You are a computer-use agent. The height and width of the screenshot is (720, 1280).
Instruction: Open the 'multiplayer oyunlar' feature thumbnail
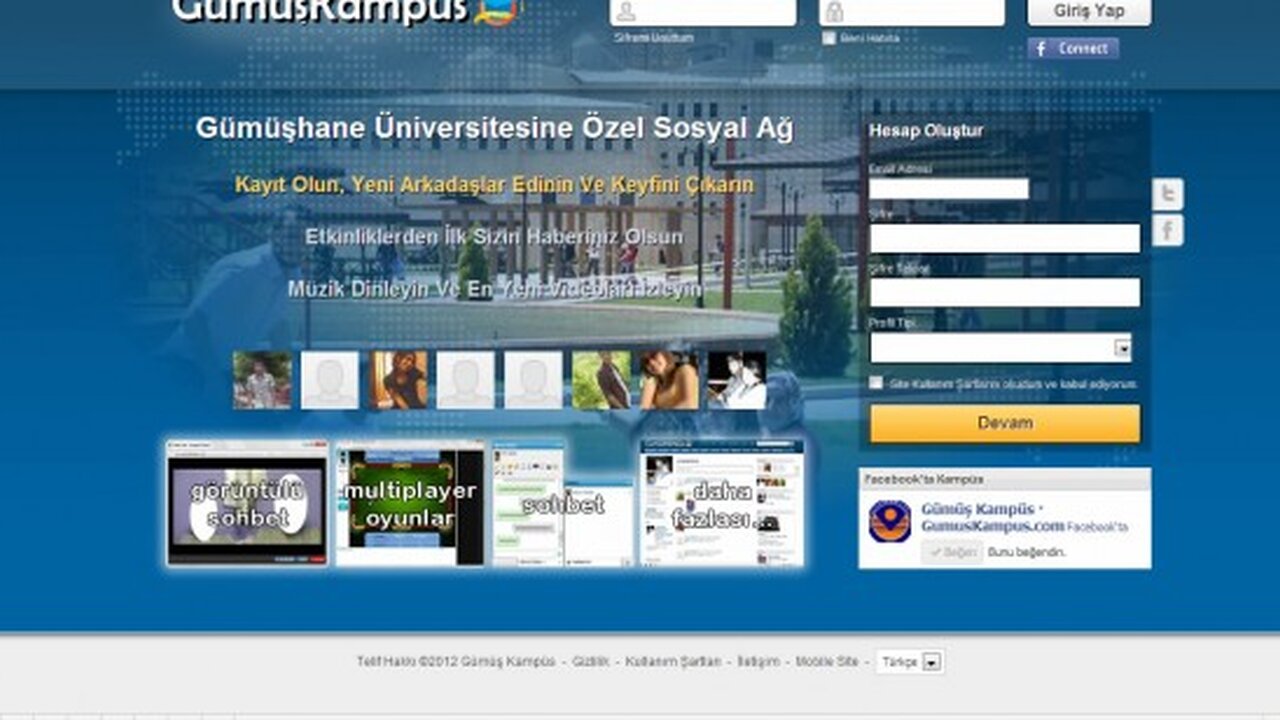pyautogui.click(x=409, y=504)
